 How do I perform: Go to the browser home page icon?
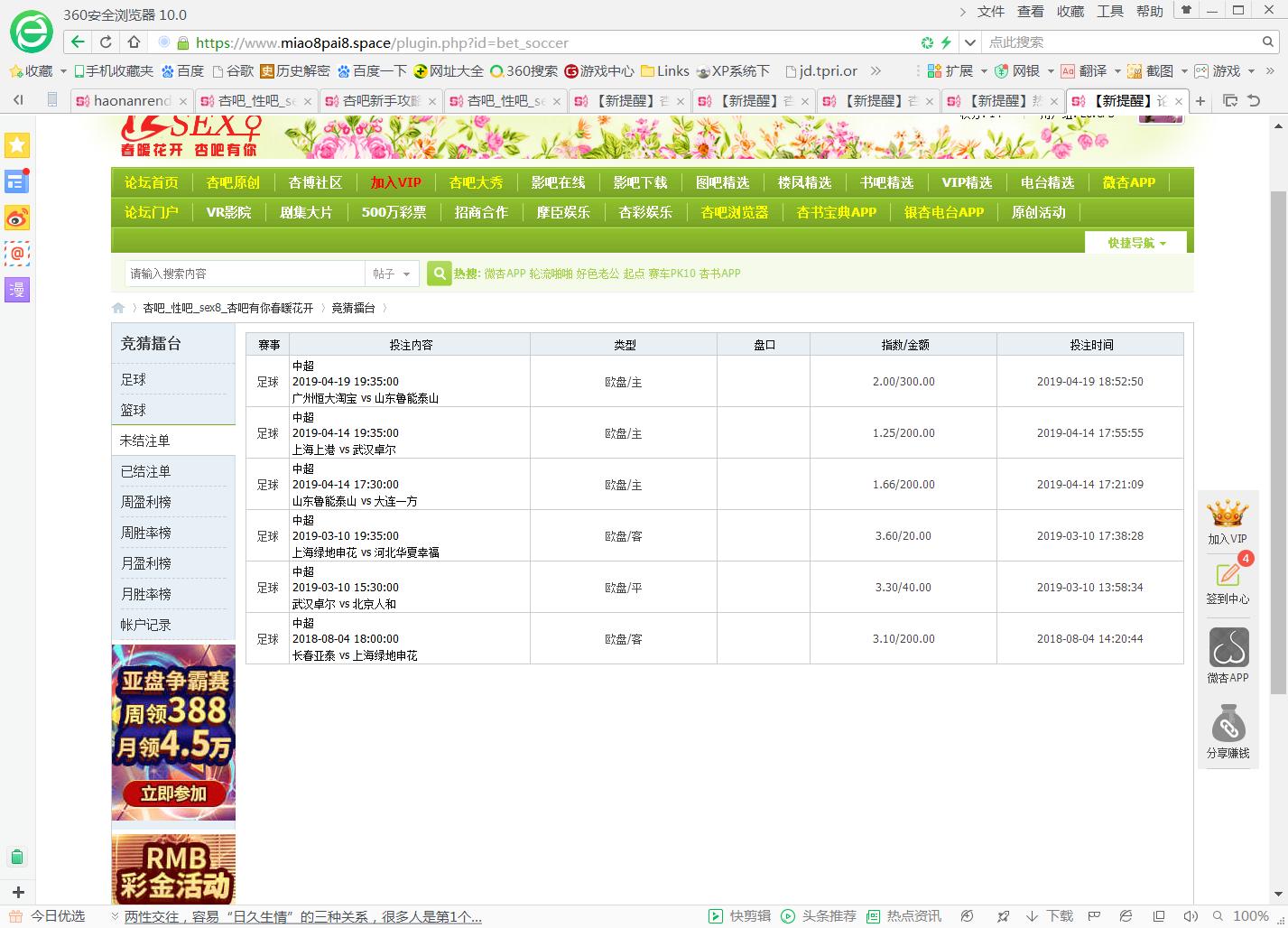[134, 42]
